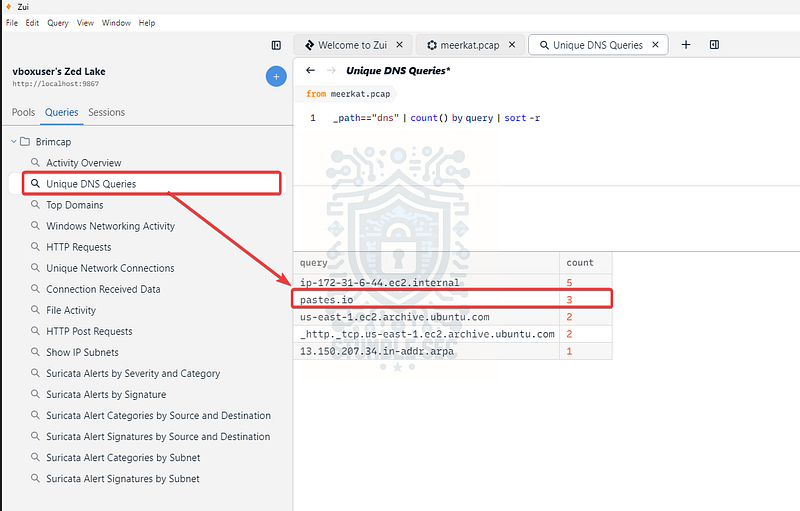800x511 pixels.
Task: Open the File menu
Action: 12,23
